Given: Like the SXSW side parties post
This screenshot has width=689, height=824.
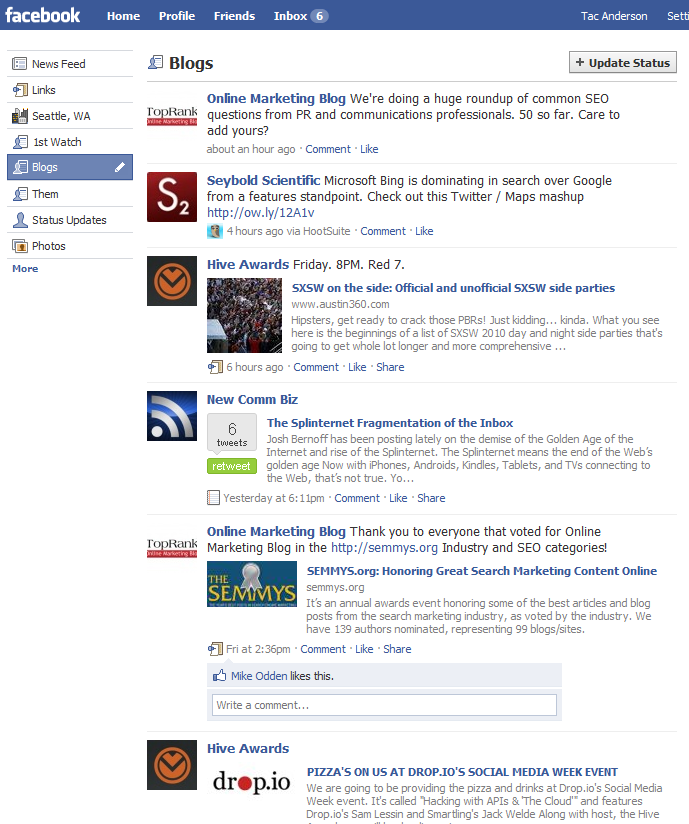Looking at the screenshot, I should click(x=357, y=367).
